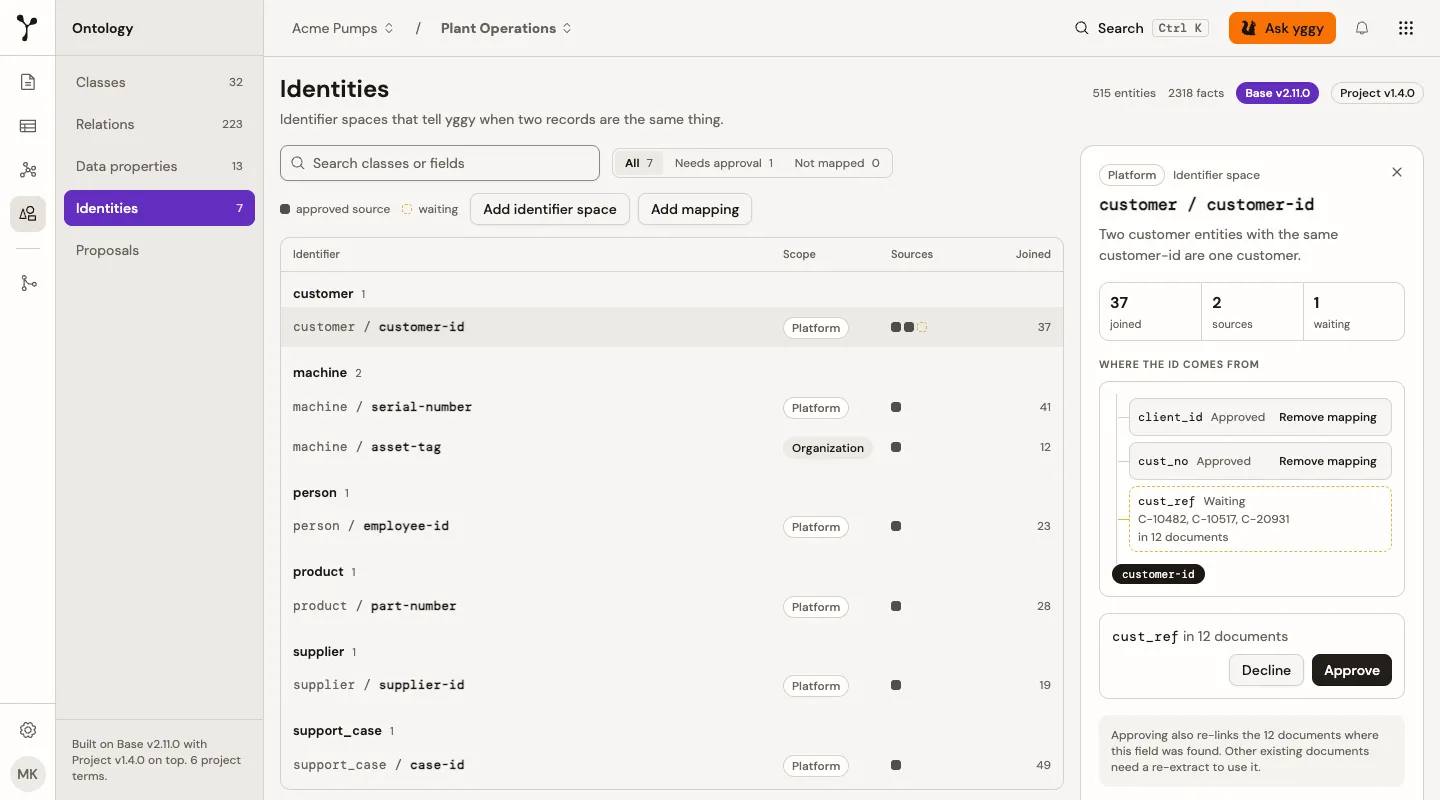Open the document page icon in left rail
The height and width of the screenshot is (800, 1440).
click(x=28, y=82)
